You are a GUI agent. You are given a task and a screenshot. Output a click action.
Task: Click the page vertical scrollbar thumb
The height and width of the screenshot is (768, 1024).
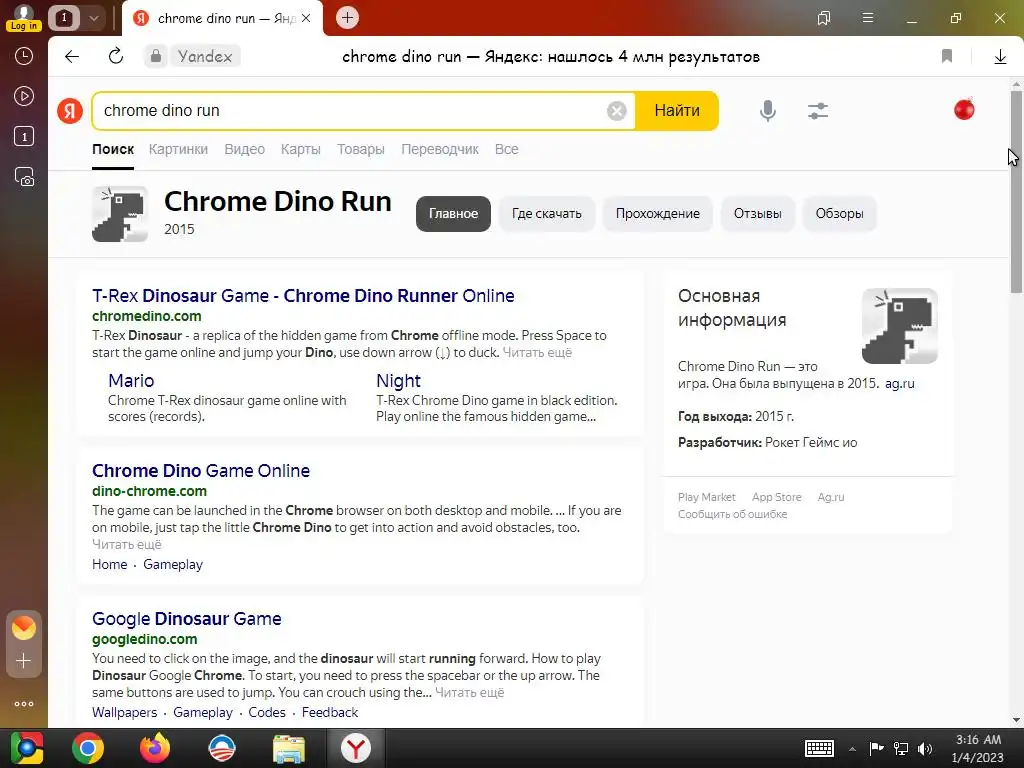coord(1016,191)
